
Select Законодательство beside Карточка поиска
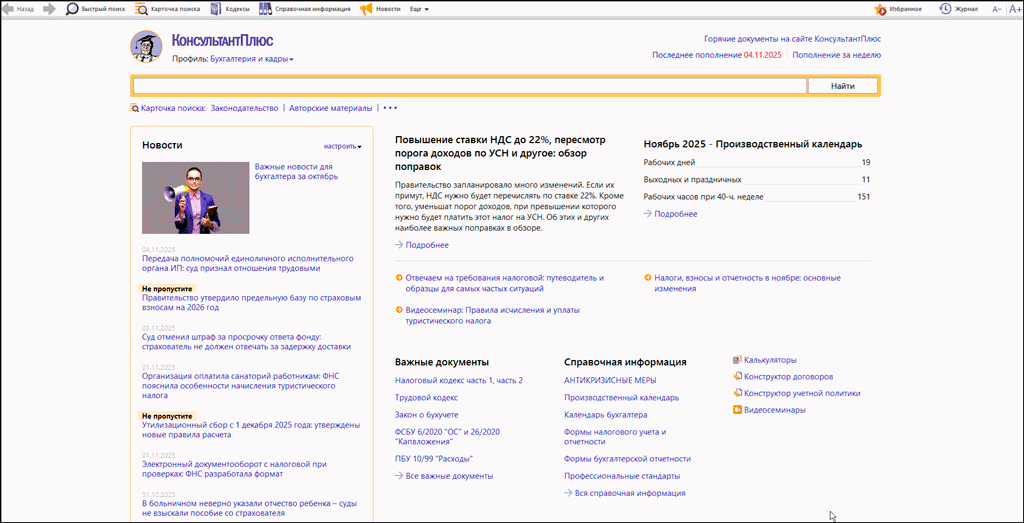click(244, 108)
